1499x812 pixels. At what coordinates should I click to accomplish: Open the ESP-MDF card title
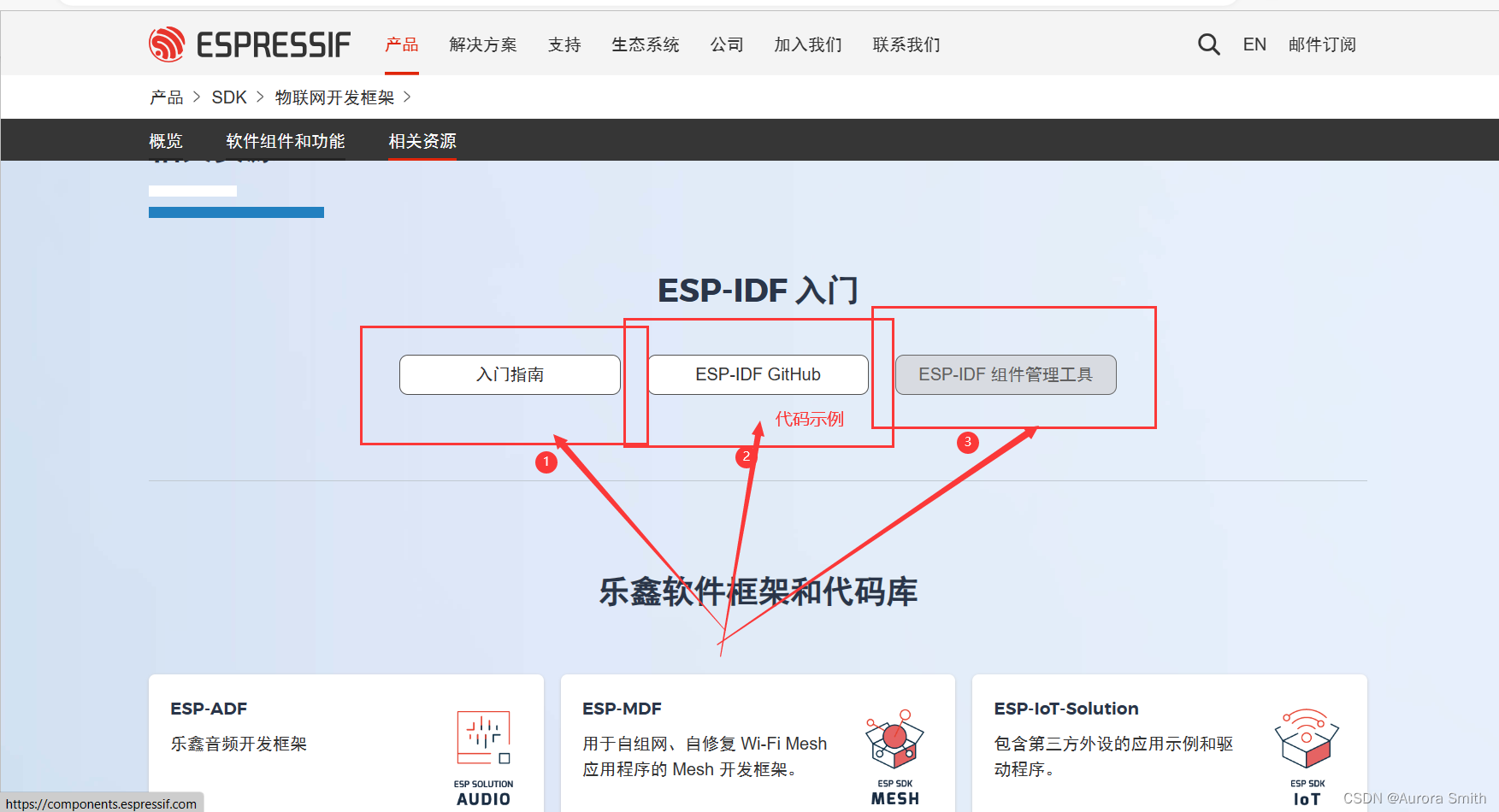coord(622,709)
